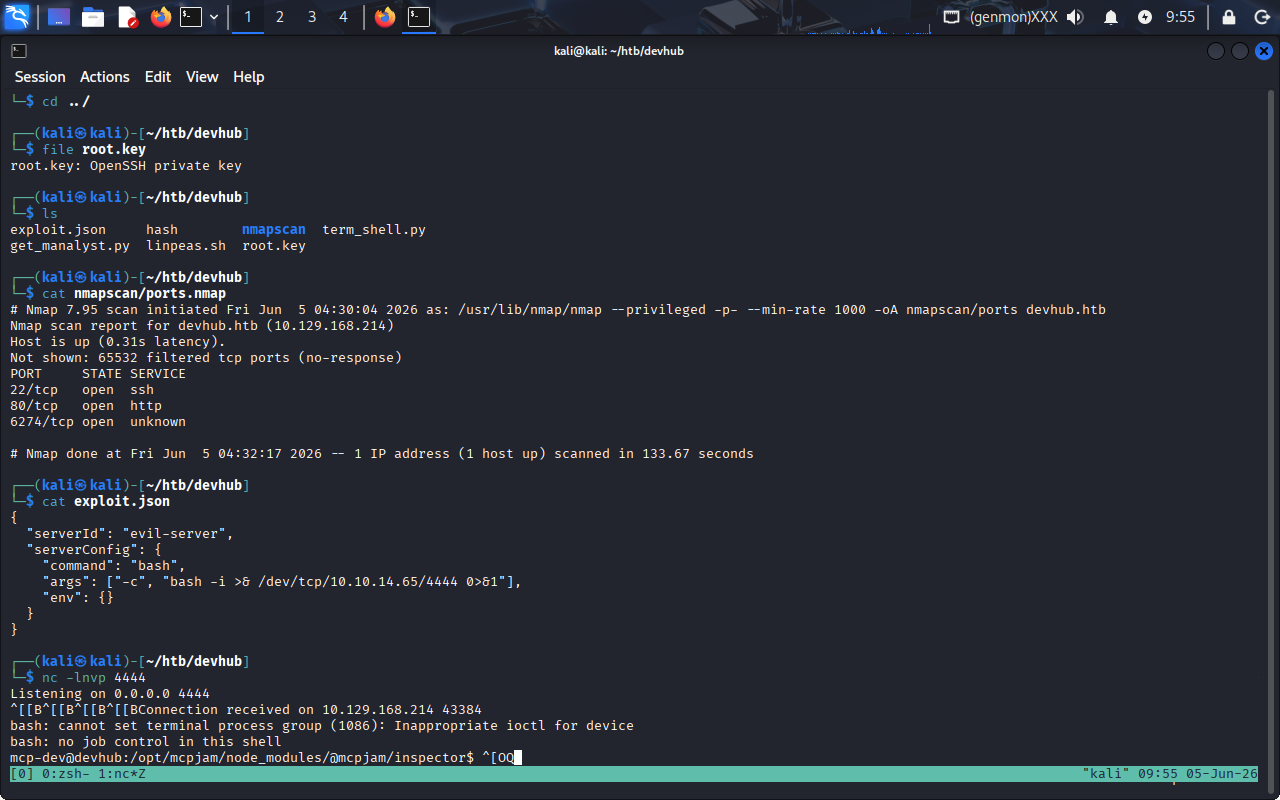
Task: Open the Session menu
Action: click(x=40, y=77)
